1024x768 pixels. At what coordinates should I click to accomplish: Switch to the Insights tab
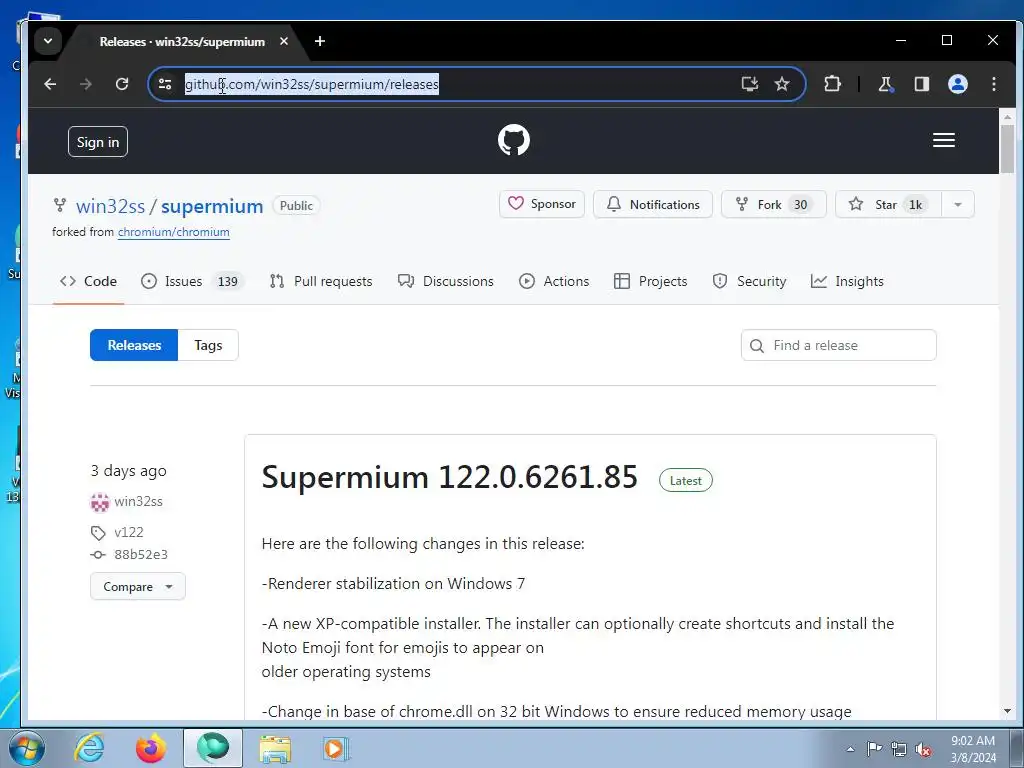(x=847, y=281)
